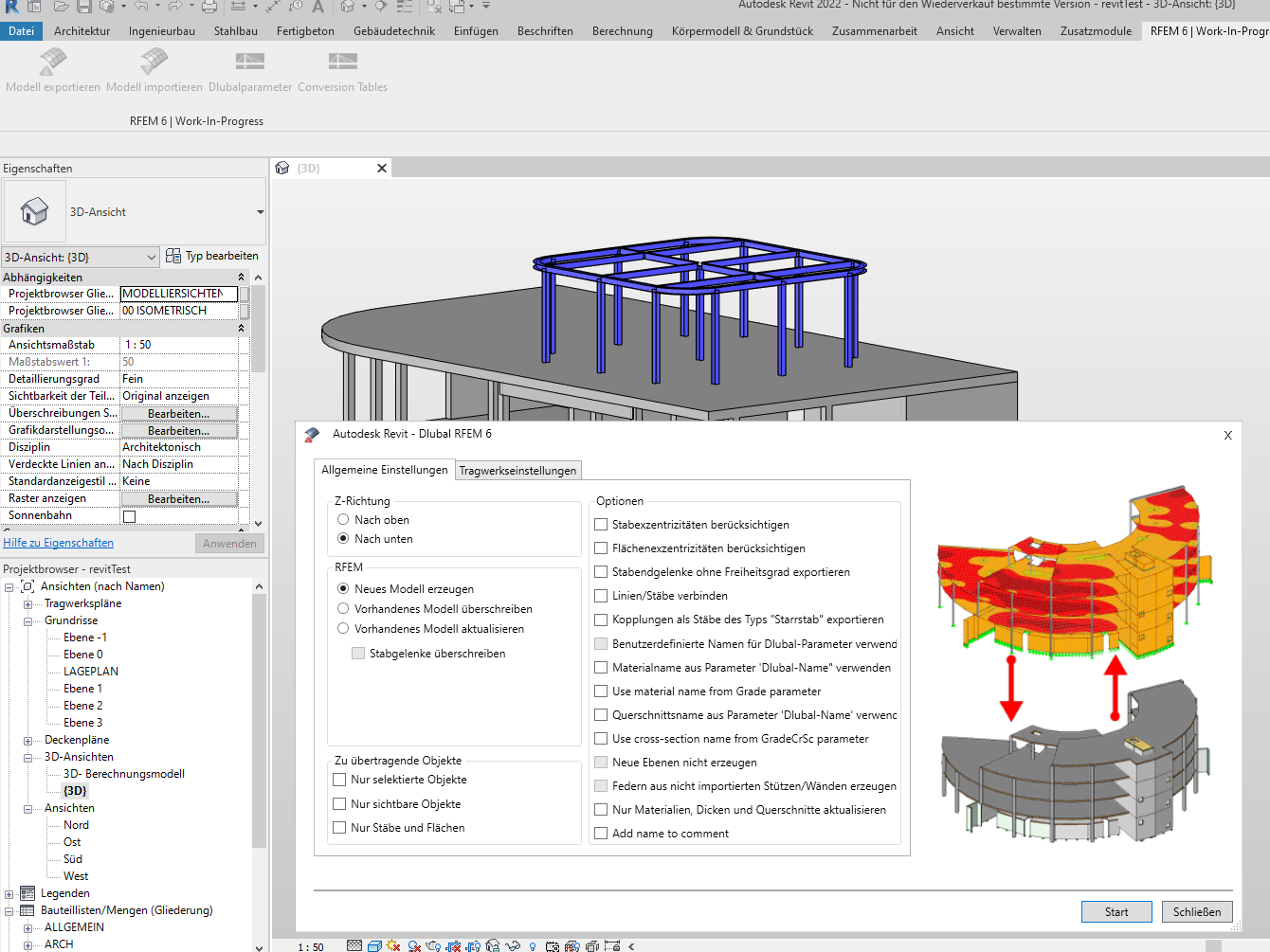Image resolution: width=1270 pixels, height=952 pixels.
Task: Click the reveal hidden elements lightbulb
Action: click(533, 944)
